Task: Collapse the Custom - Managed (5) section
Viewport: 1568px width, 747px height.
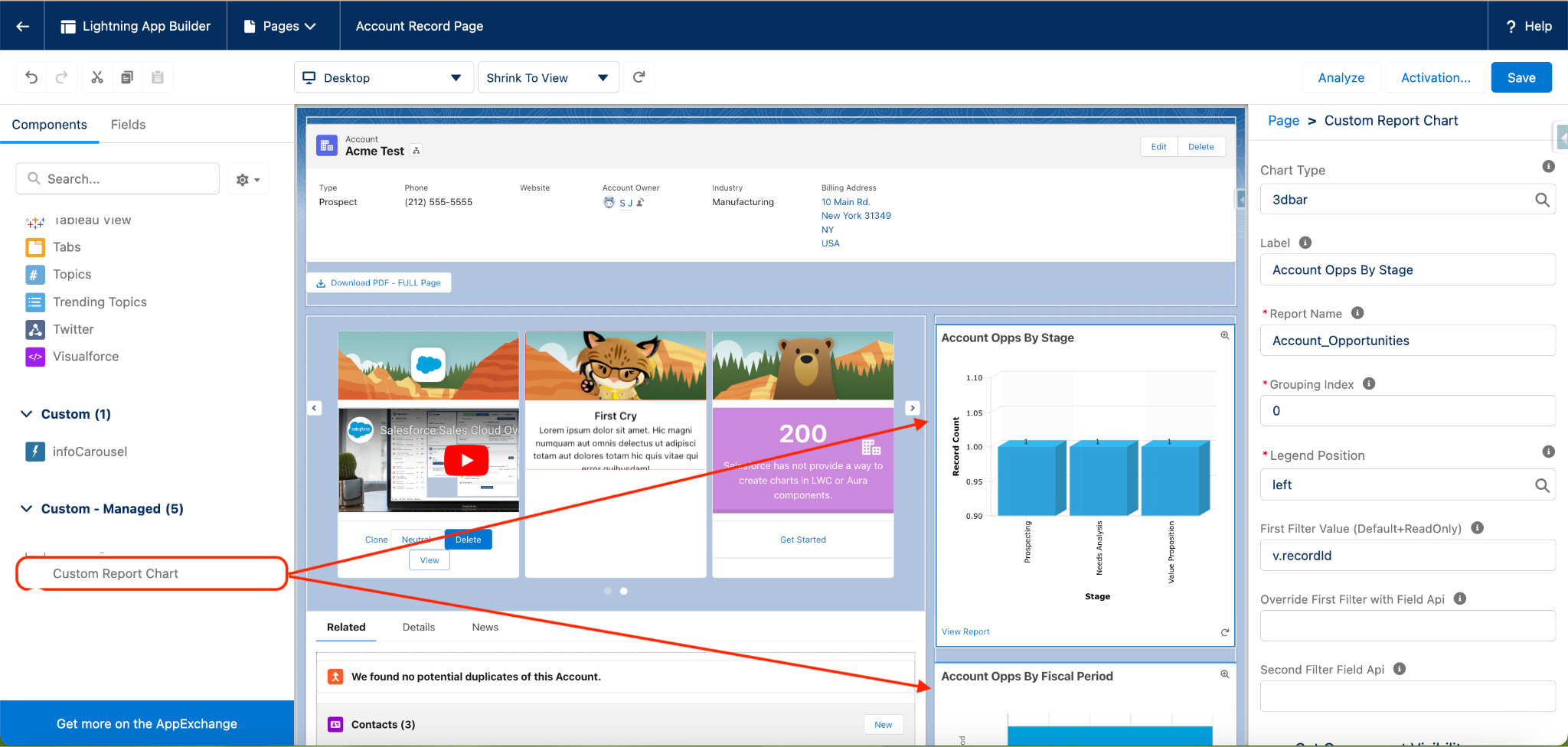Action: coord(26,509)
